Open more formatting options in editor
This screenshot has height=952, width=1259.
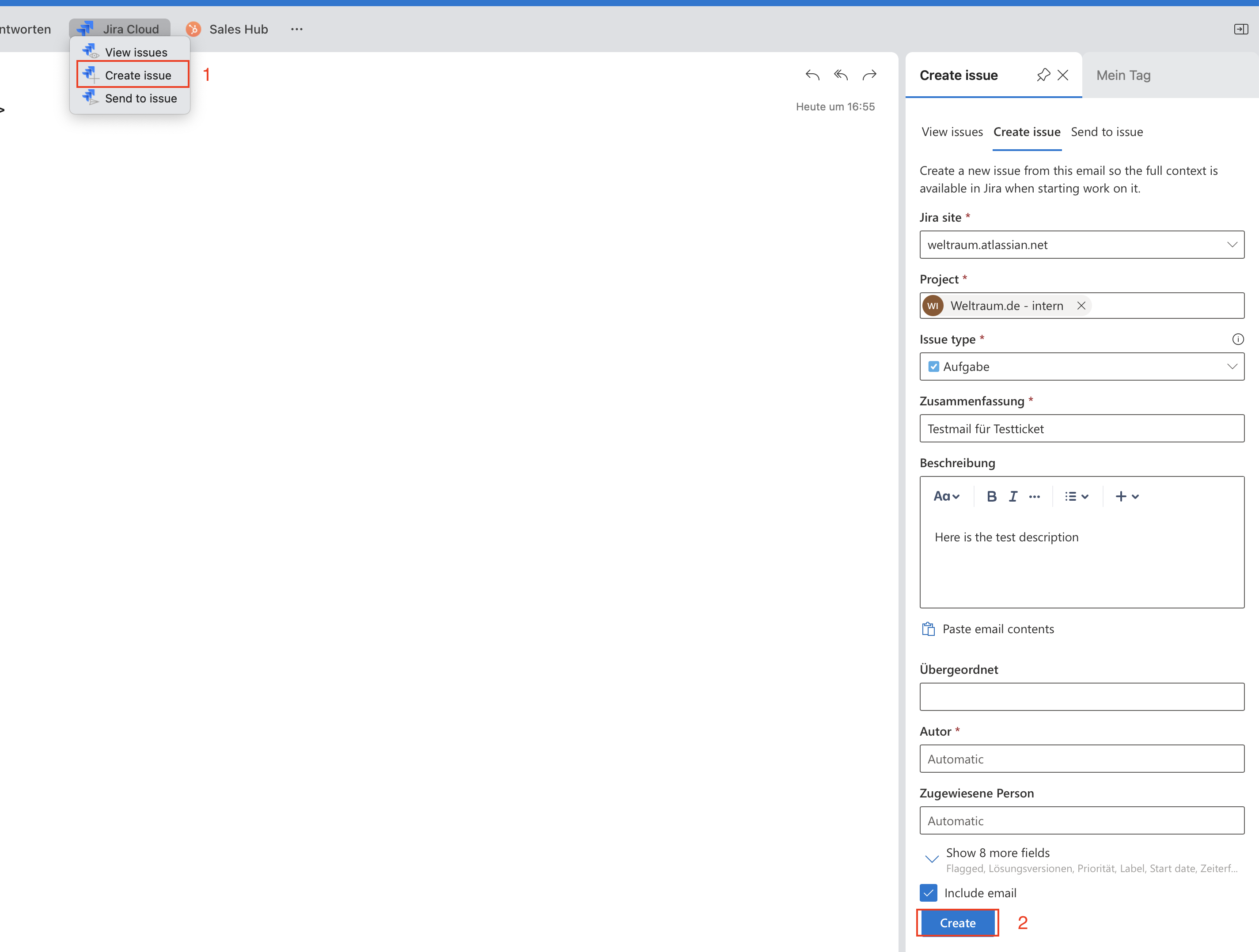pyautogui.click(x=1034, y=497)
